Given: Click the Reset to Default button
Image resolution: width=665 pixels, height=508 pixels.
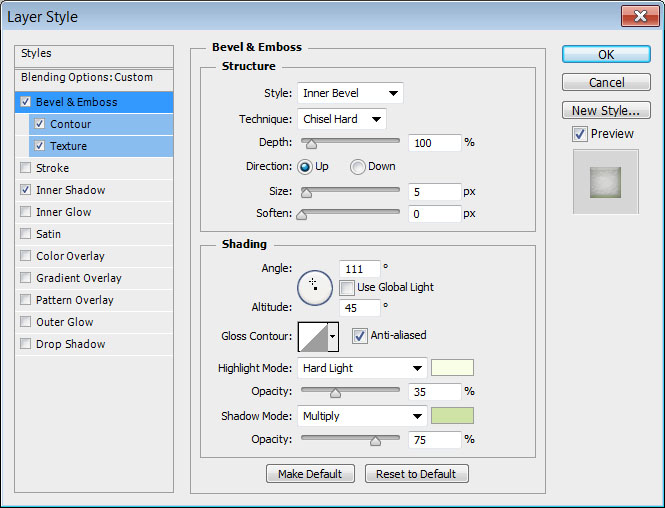Looking at the screenshot, I should click(416, 474).
